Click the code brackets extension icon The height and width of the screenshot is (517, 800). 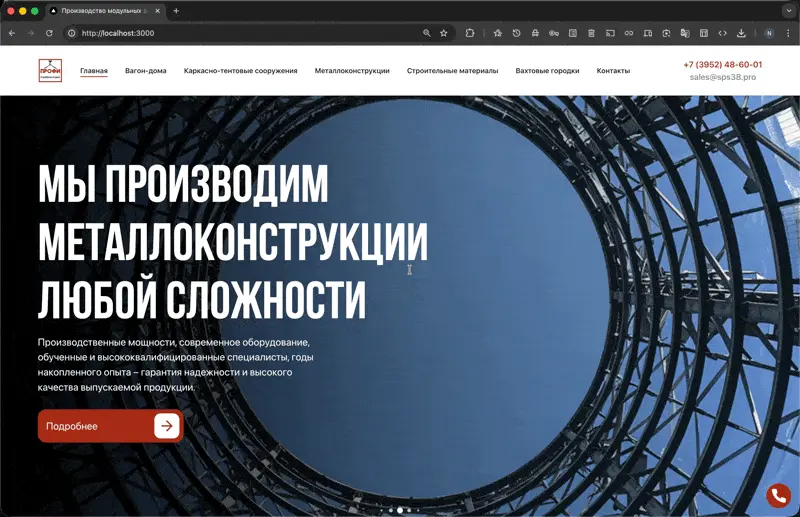[x=722, y=33]
